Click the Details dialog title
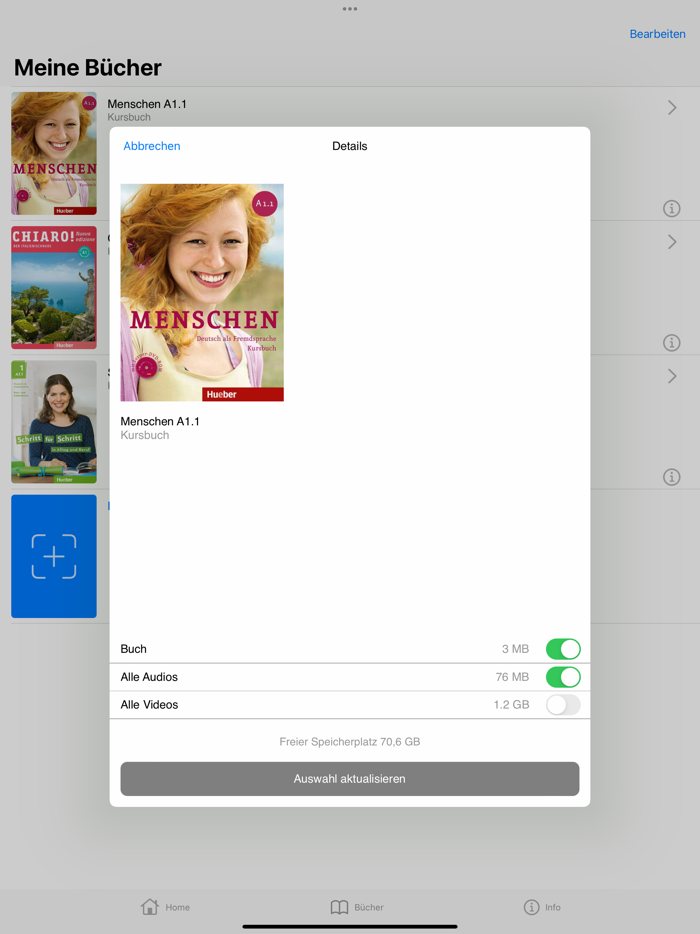This screenshot has width=700, height=934. pyautogui.click(x=350, y=146)
